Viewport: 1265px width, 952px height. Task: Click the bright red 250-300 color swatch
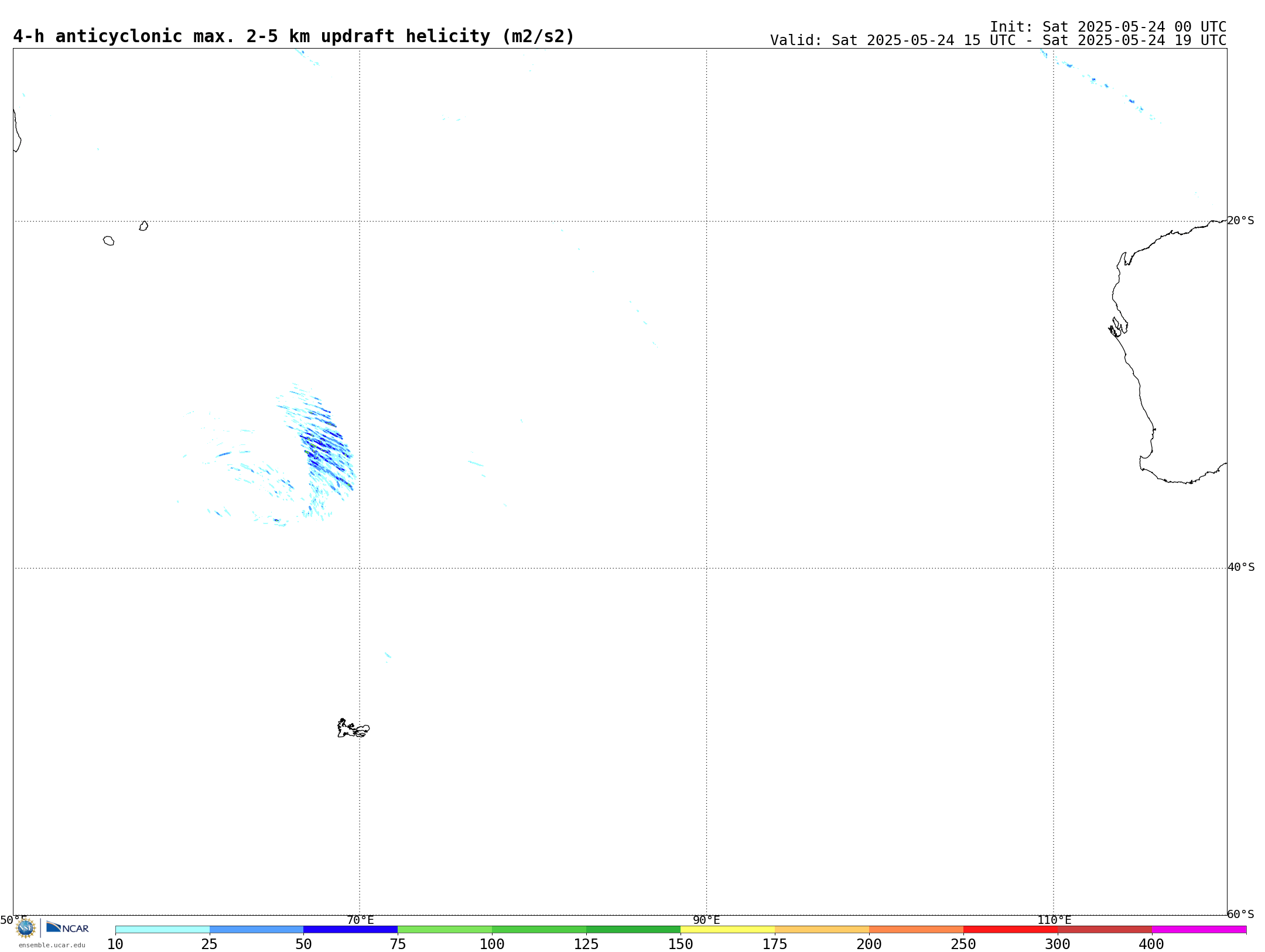1011,930
